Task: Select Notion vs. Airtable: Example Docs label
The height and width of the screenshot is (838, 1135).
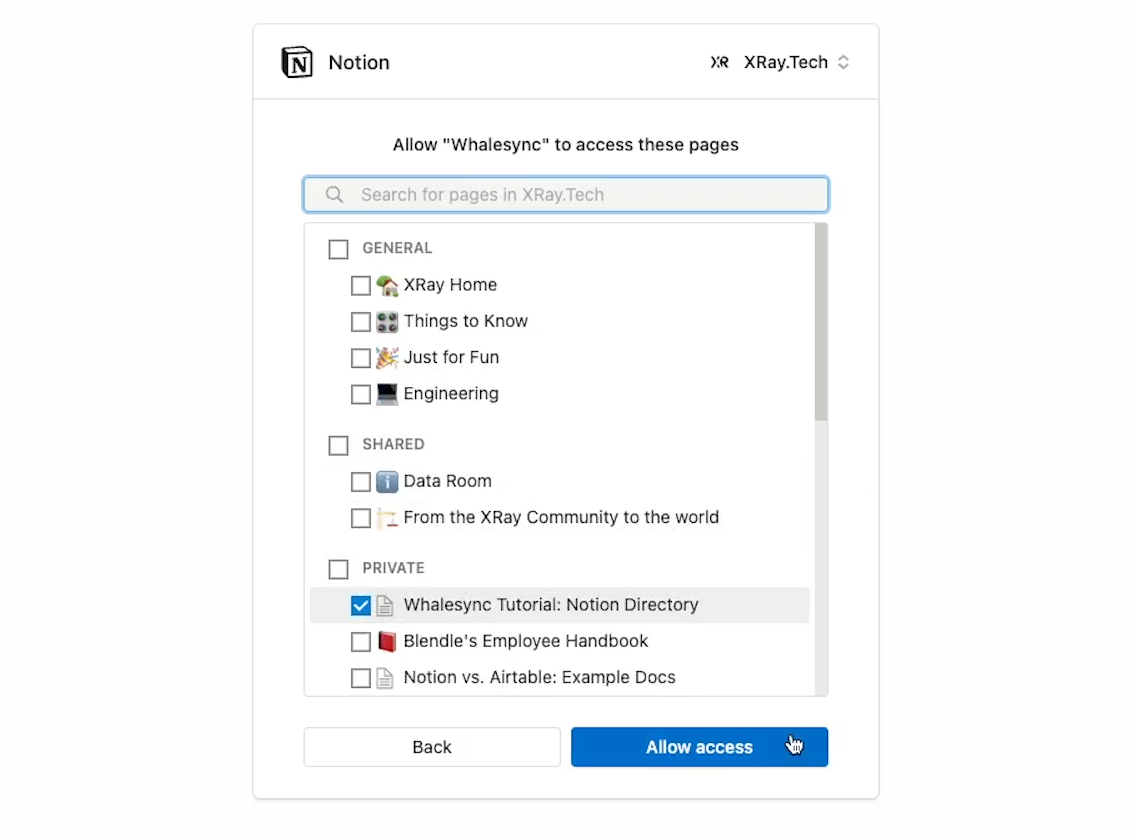Action: (539, 677)
